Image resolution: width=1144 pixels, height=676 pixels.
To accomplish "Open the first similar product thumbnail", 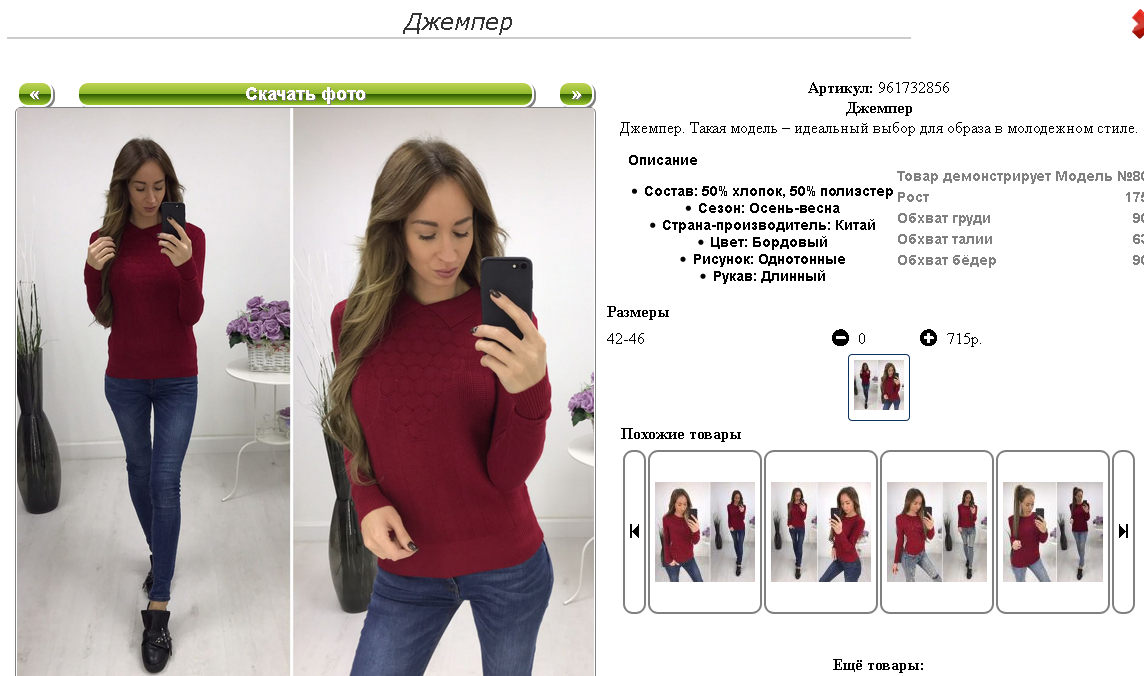I will [x=705, y=532].
